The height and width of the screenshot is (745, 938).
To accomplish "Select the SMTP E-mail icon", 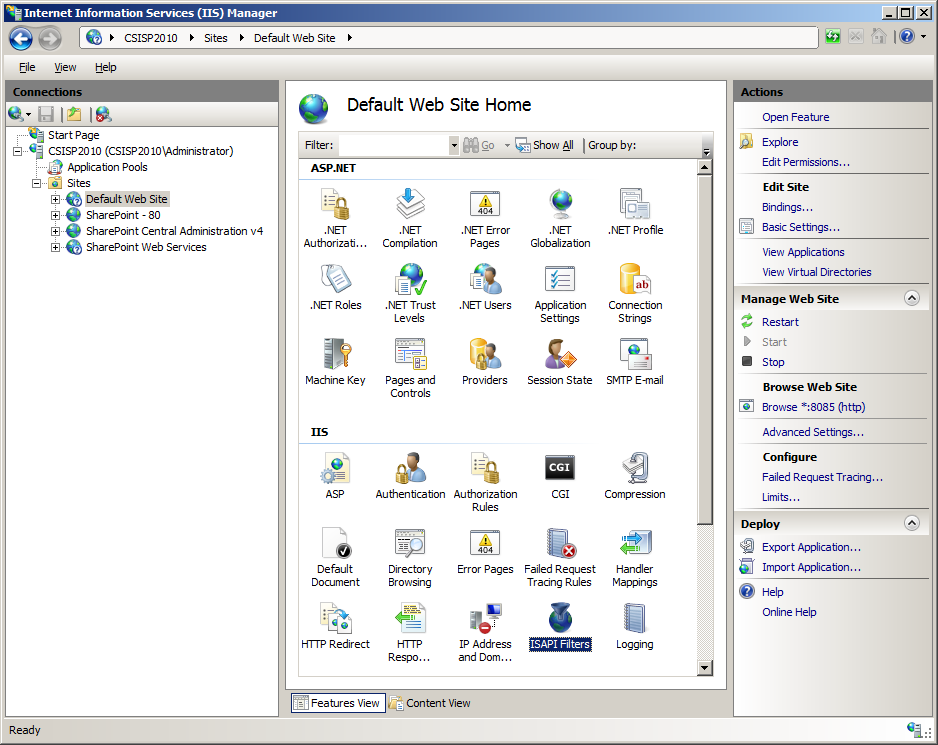I will click(x=634, y=355).
